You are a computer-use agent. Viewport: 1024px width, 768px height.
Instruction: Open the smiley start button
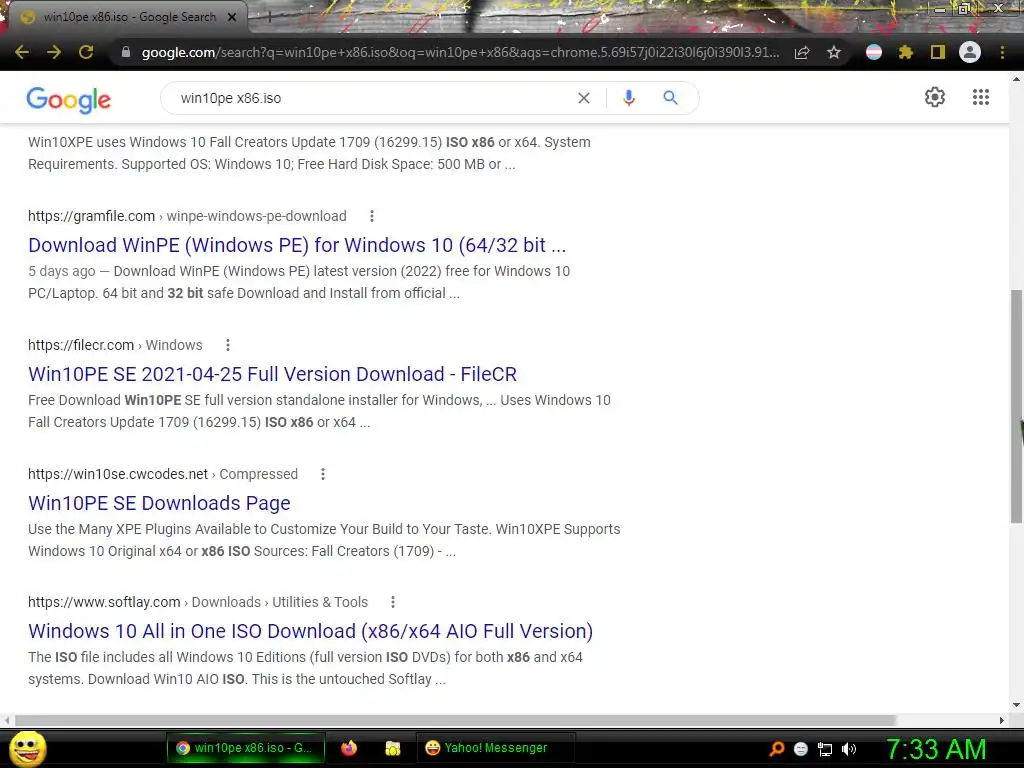pos(28,748)
